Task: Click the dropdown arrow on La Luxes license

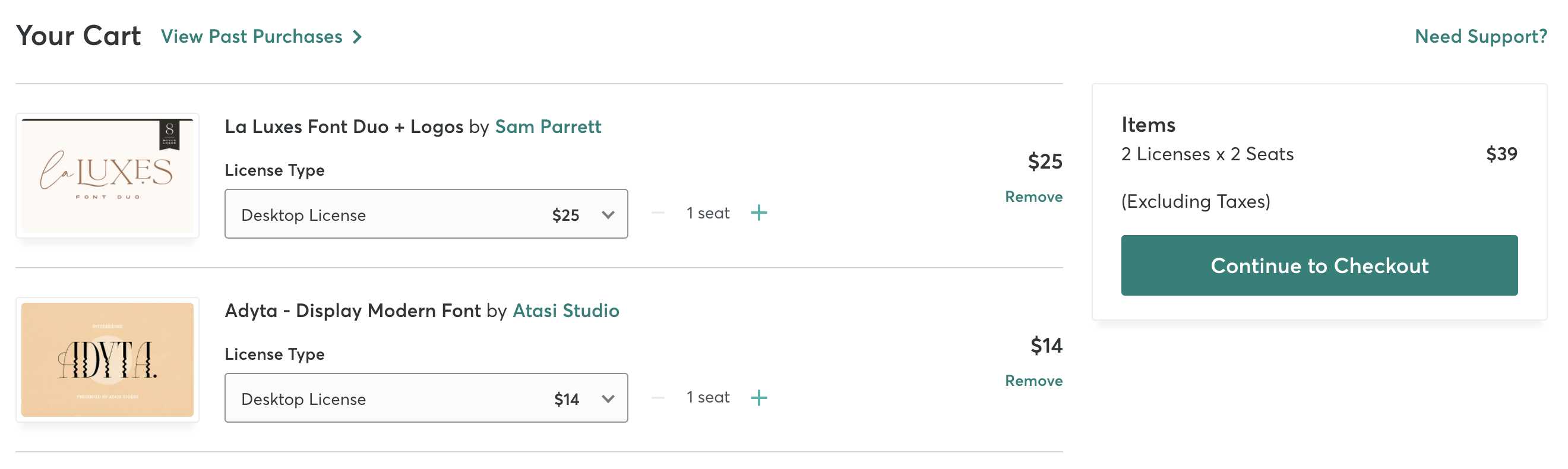Action: click(x=608, y=215)
